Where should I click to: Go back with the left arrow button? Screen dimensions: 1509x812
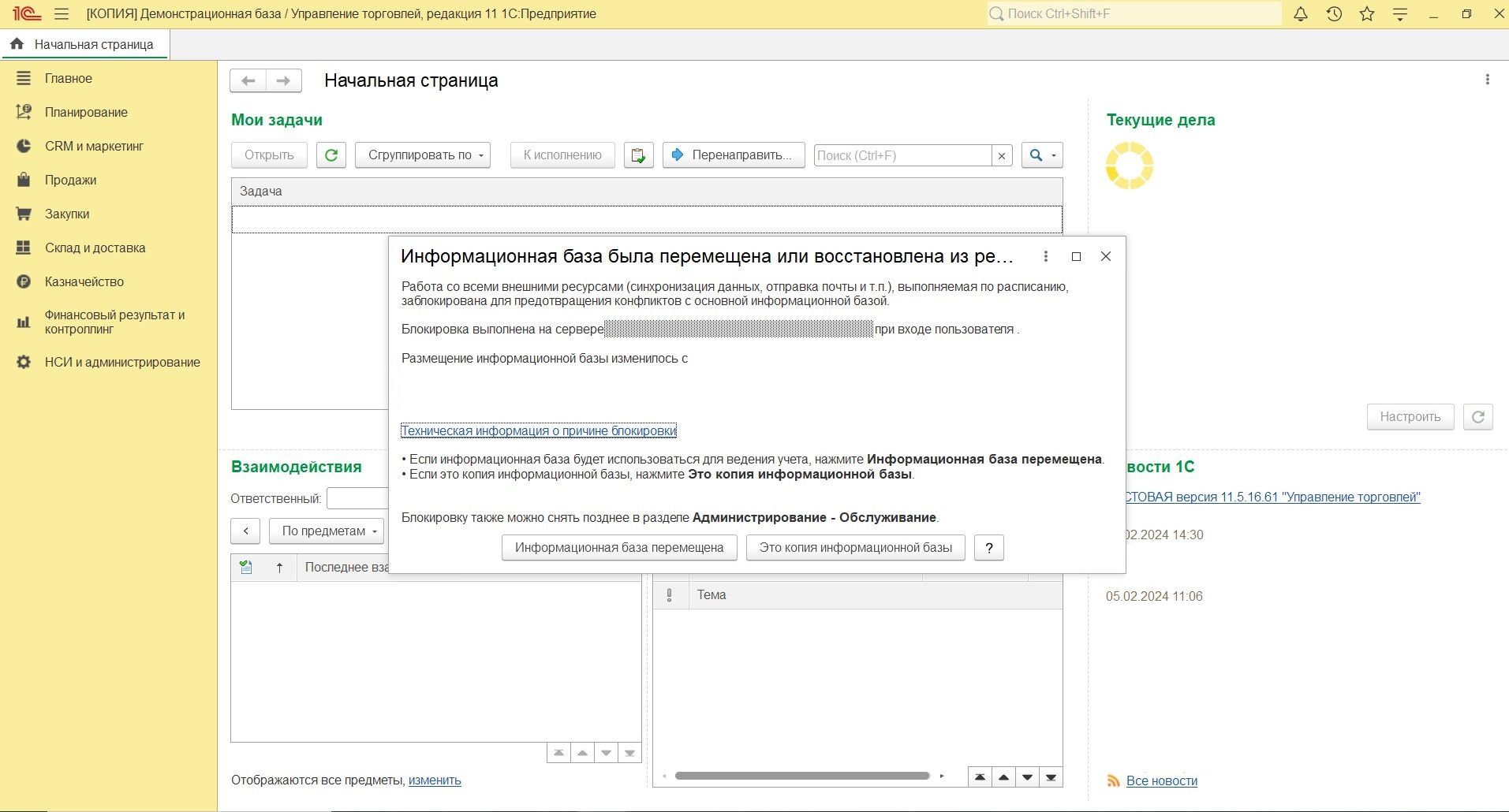pyautogui.click(x=248, y=80)
